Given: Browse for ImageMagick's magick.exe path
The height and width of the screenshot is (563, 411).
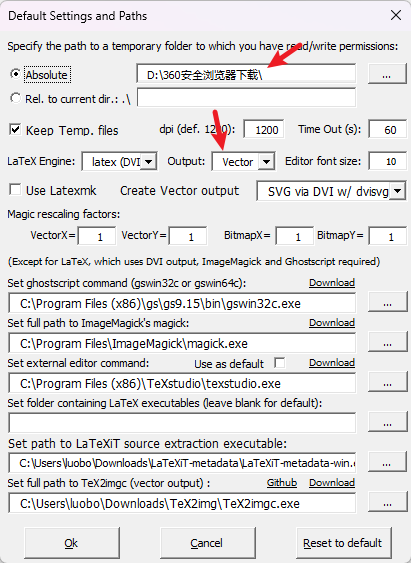Looking at the screenshot, I should 387,343.
